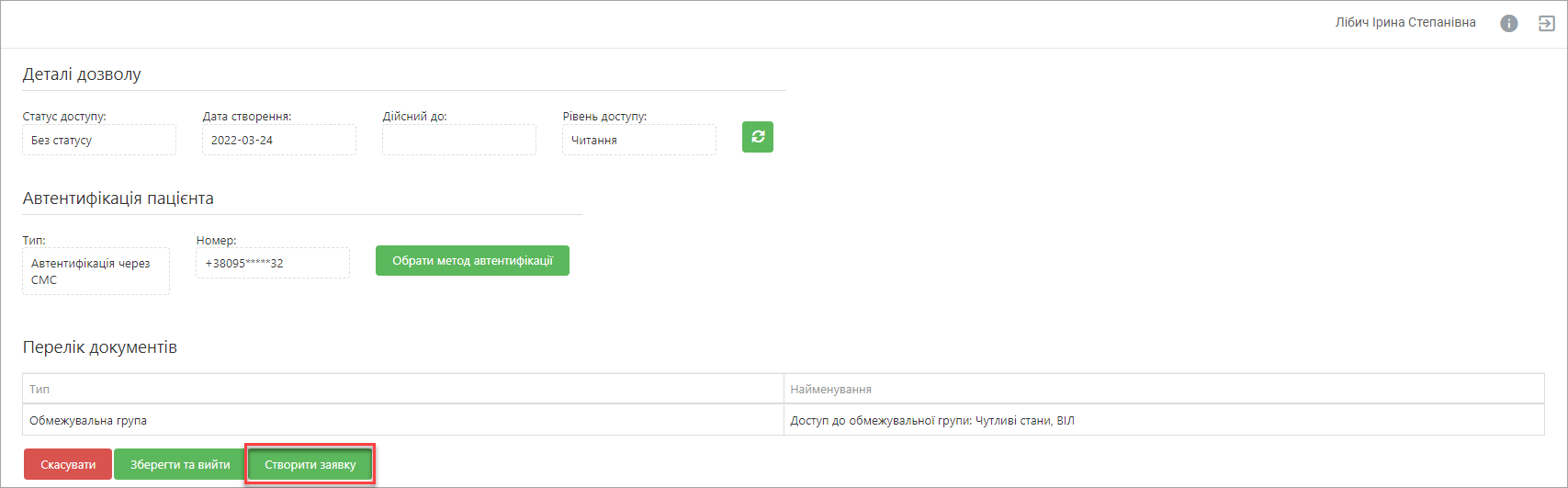Viewport: 1568px width, 488px height.
Task: Click user name Лібич Ірина Степанівна
Action: tap(1405, 22)
